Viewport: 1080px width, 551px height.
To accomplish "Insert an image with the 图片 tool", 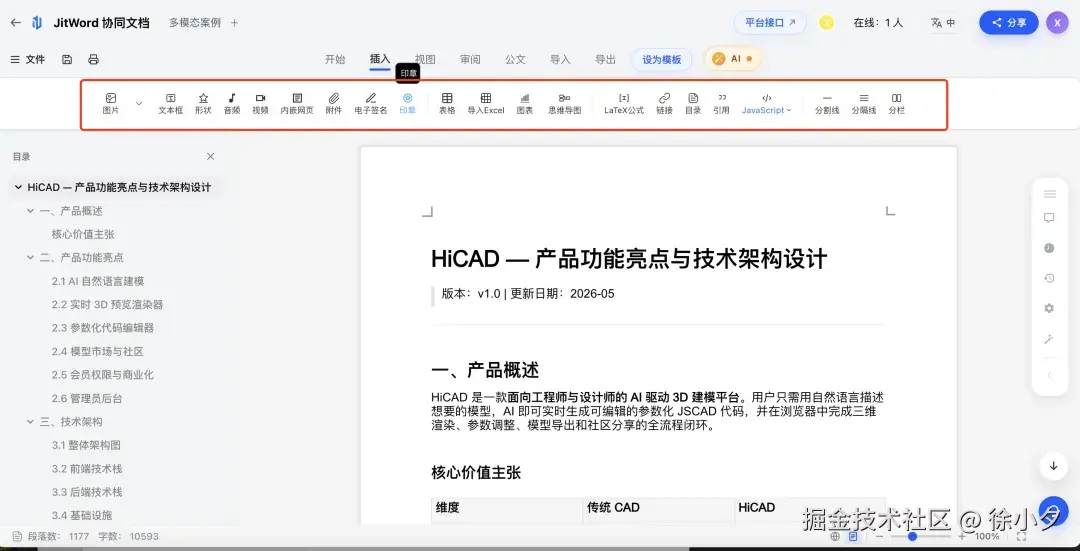I will click(111, 103).
